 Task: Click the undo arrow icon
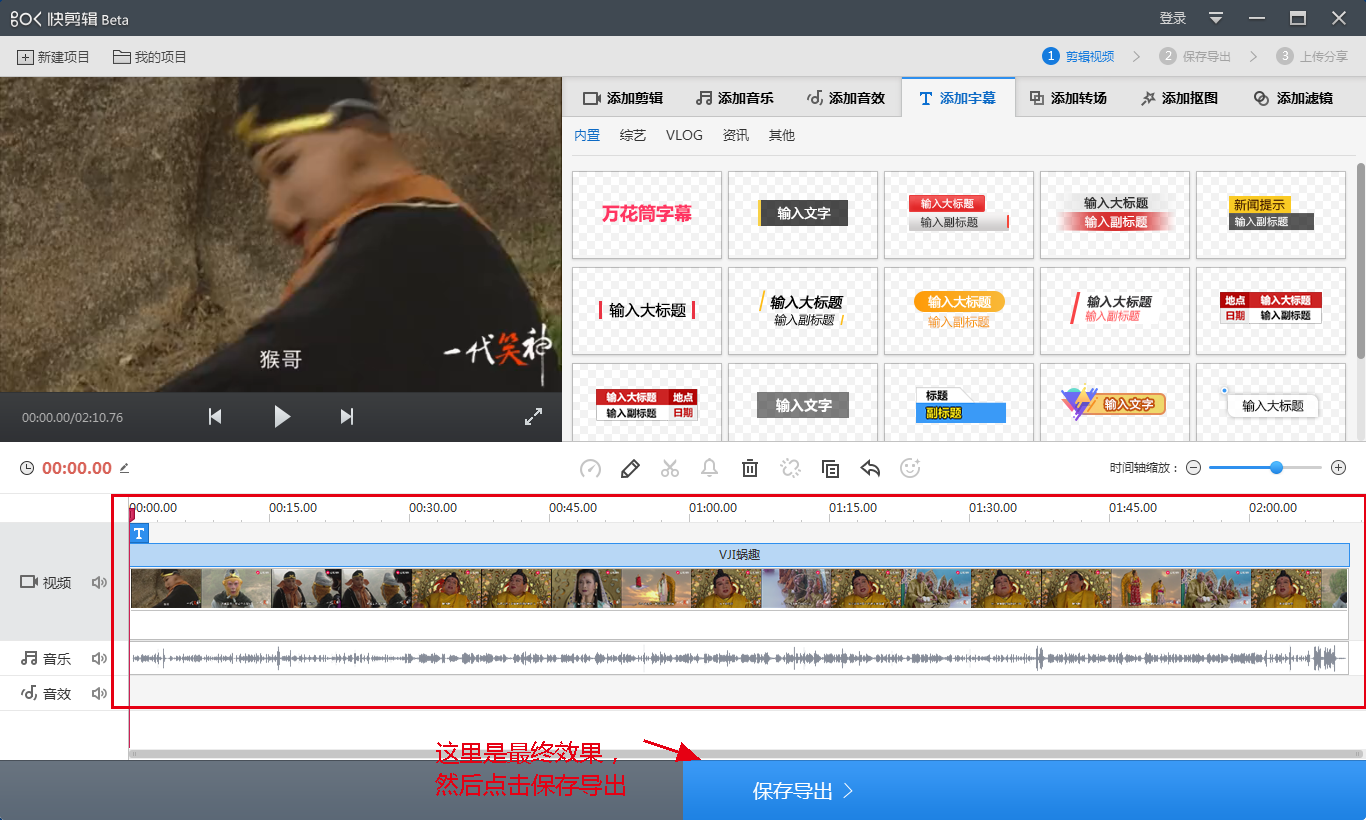click(x=870, y=468)
